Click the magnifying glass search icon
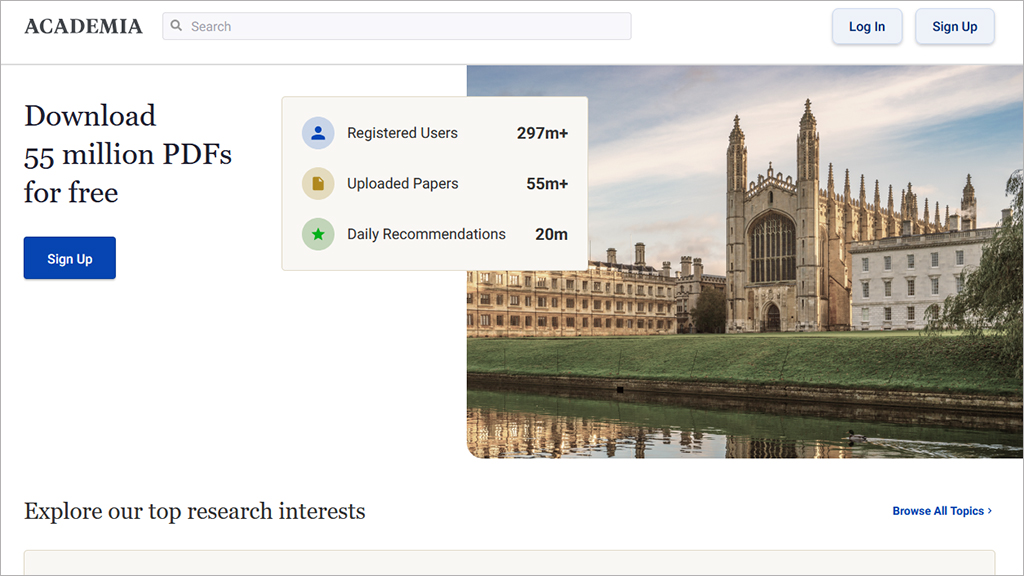The image size is (1024, 576). tap(177, 26)
